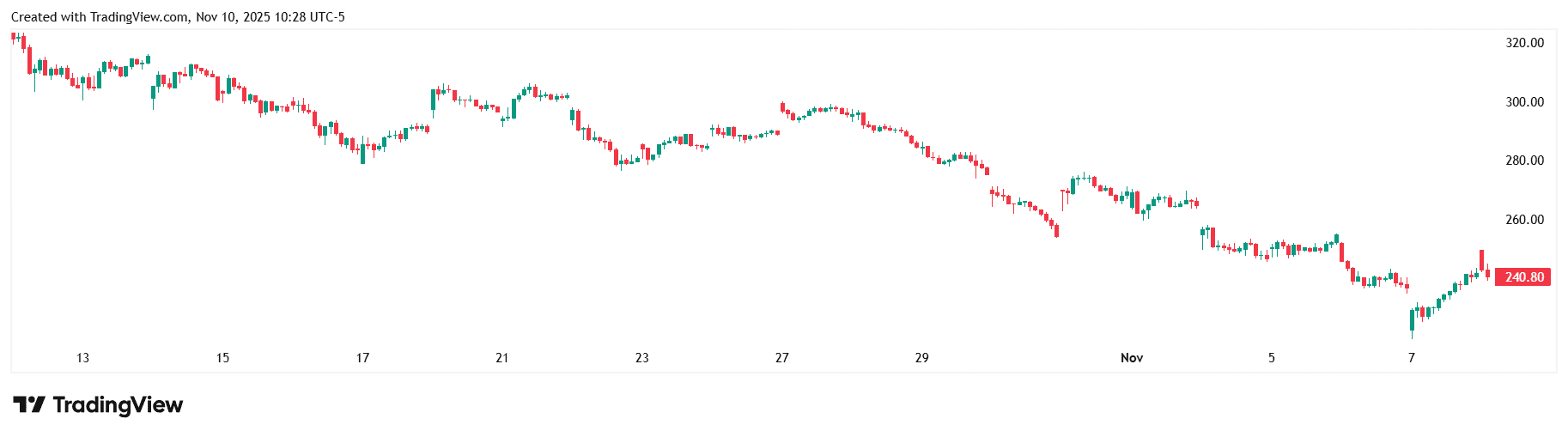
Task: Select date label 27 on time axis
Action: pyautogui.click(x=782, y=358)
